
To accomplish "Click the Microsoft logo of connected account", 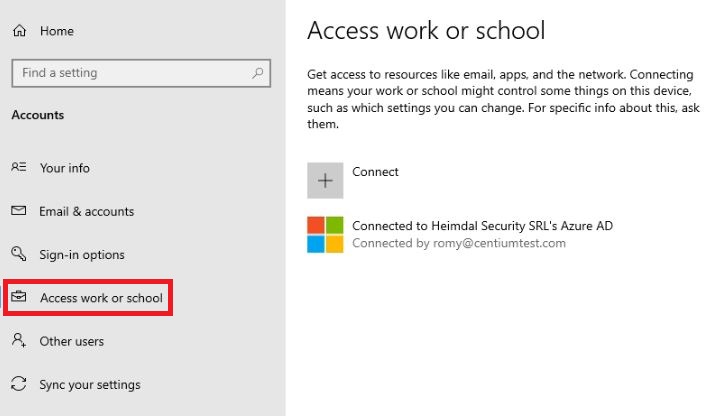I will (325, 234).
